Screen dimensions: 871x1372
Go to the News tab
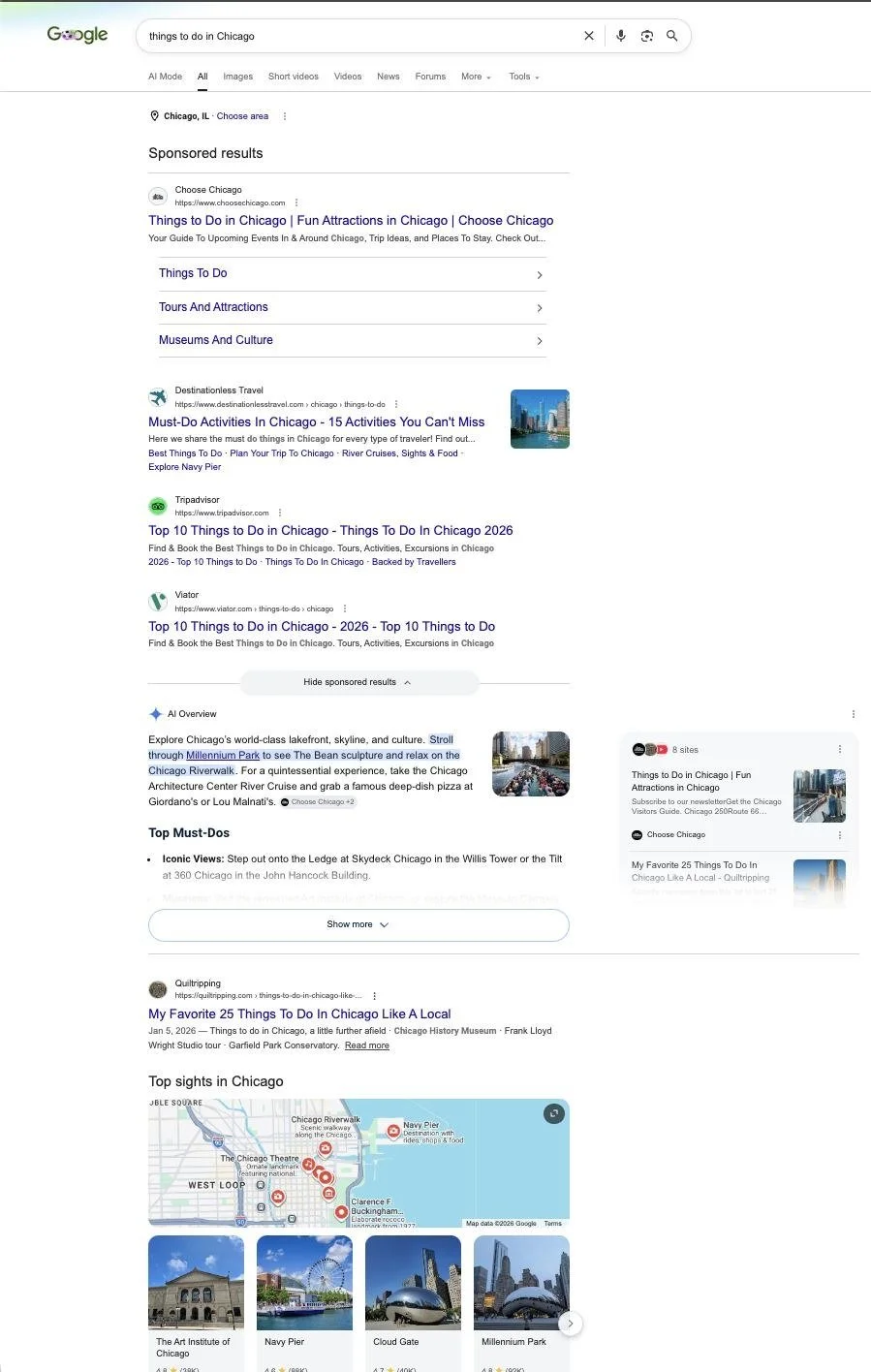click(x=389, y=77)
